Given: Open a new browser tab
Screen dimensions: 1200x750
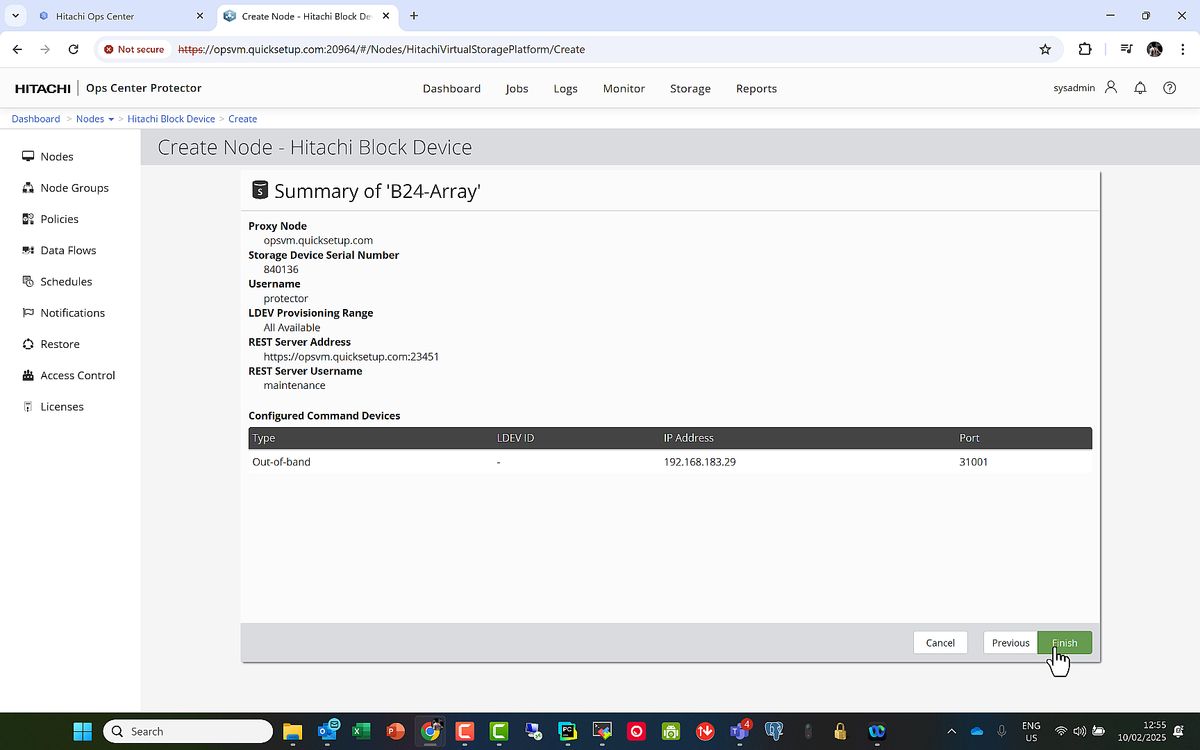Looking at the screenshot, I should [414, 16].
